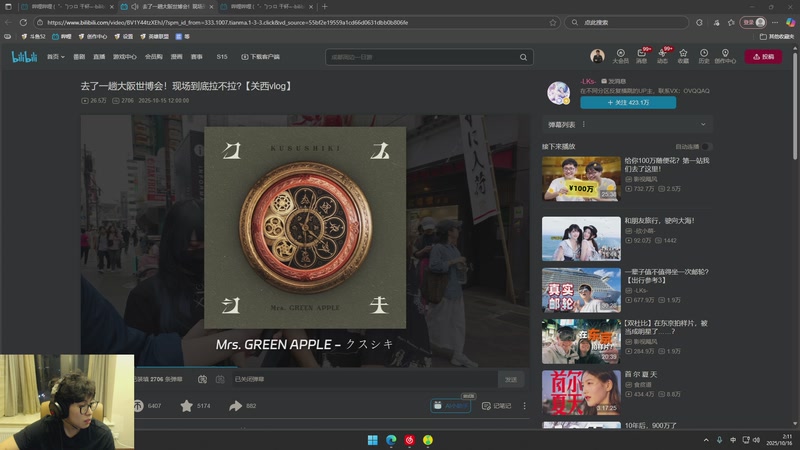
Task: Open browser favorites star-list icon
Action: click(731, 22)
